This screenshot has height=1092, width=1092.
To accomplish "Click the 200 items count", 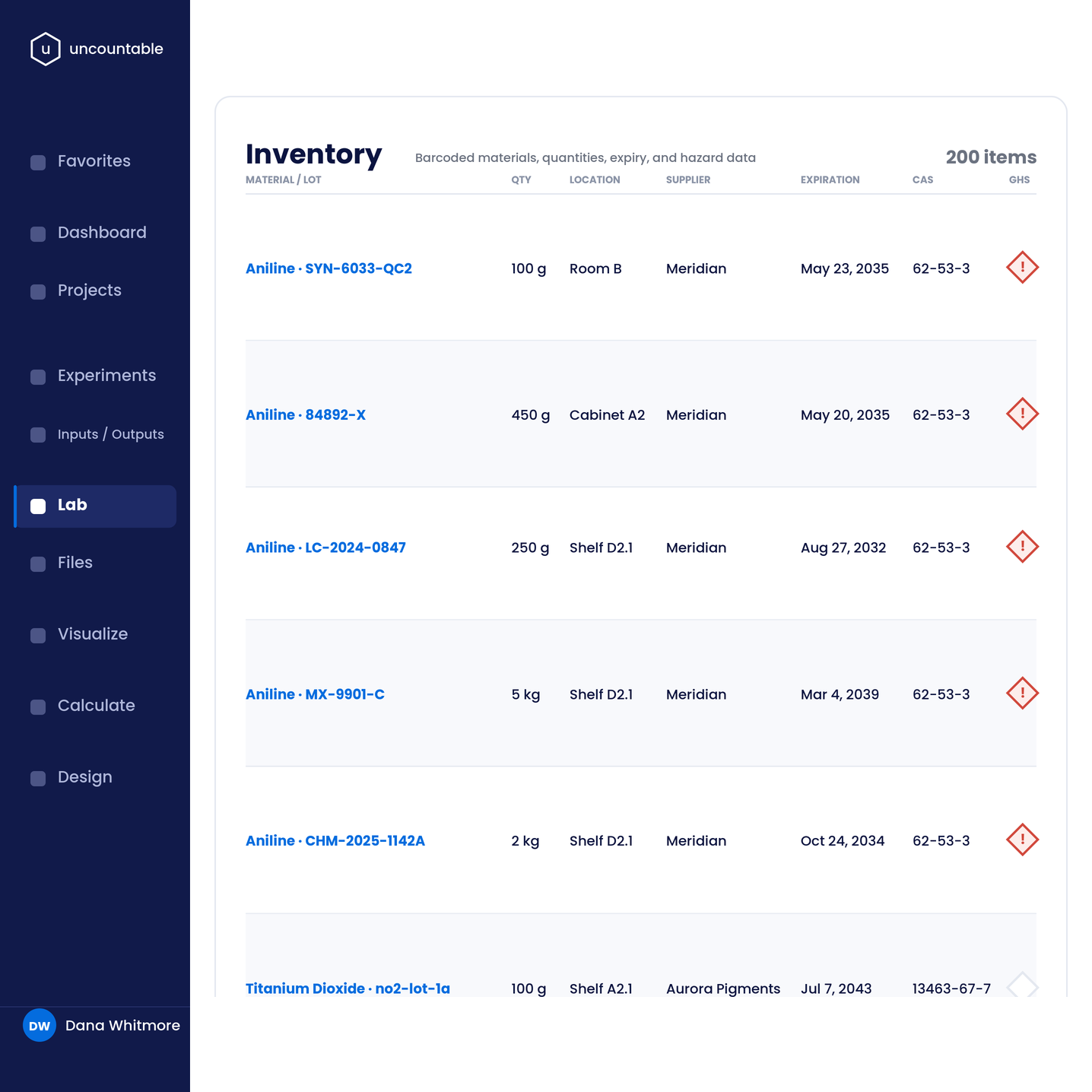I will click(x=991, y=157).
